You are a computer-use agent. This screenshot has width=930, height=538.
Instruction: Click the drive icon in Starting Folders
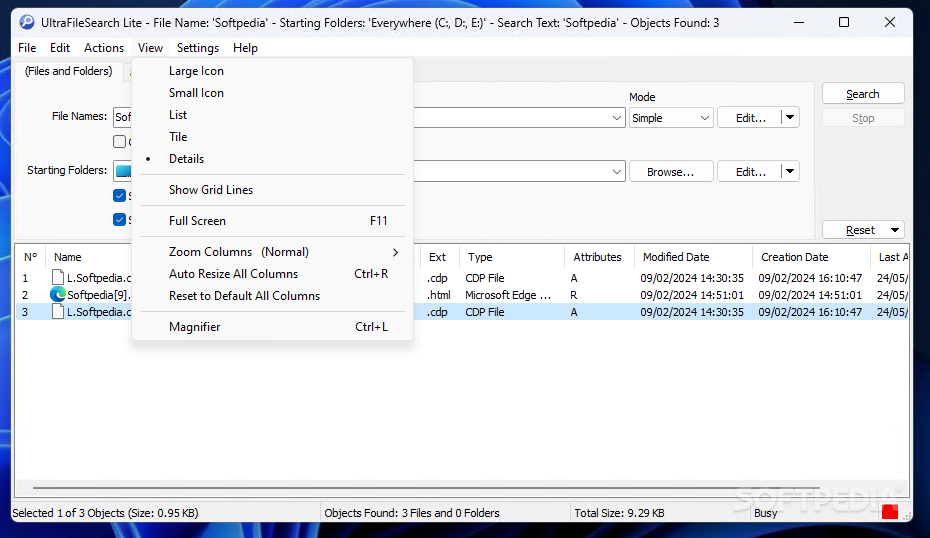pyautogui.click(x=123, y=171)
